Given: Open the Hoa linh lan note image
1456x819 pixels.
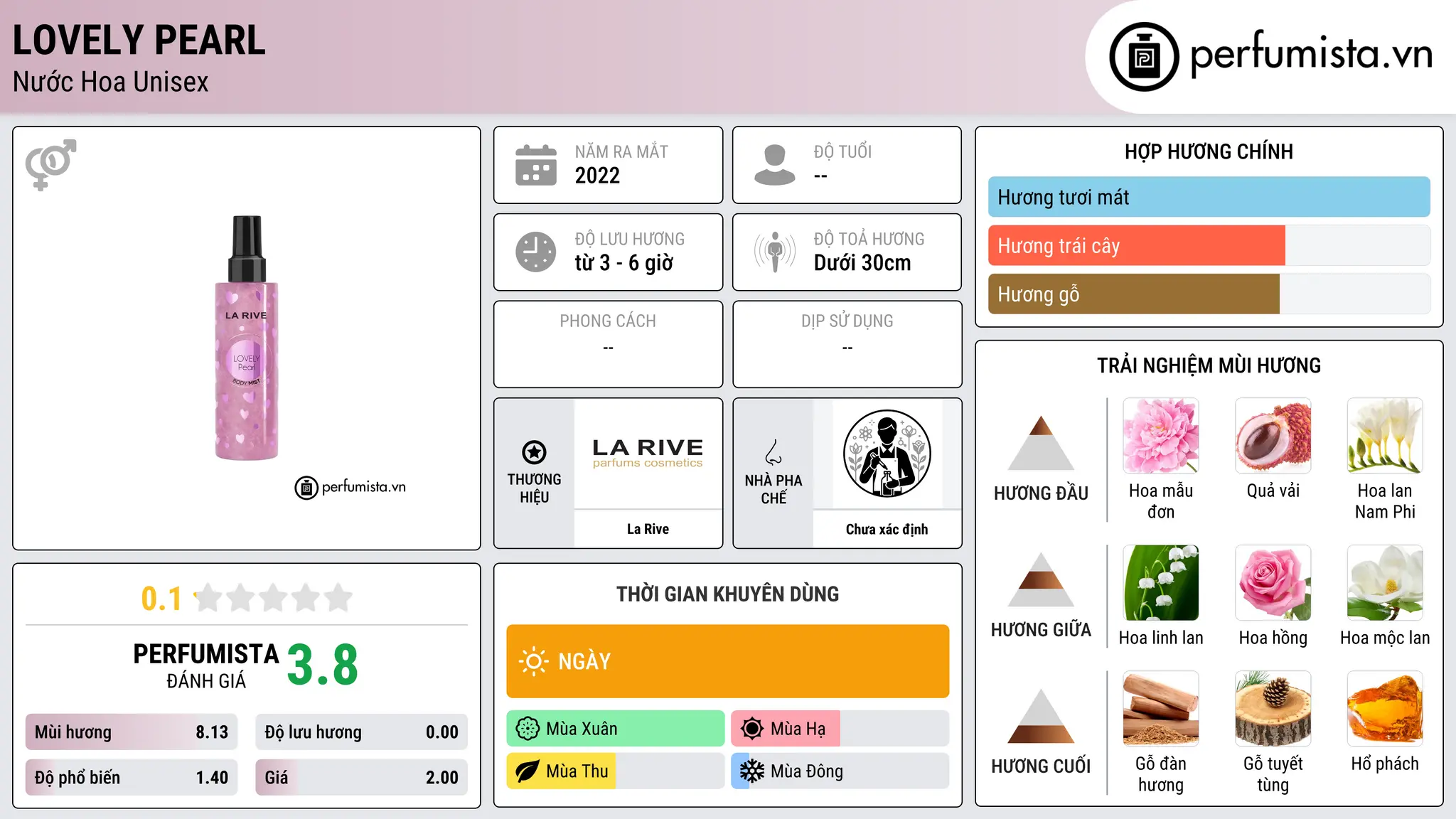Looking at the screenshot, I should coord(1161,583).
